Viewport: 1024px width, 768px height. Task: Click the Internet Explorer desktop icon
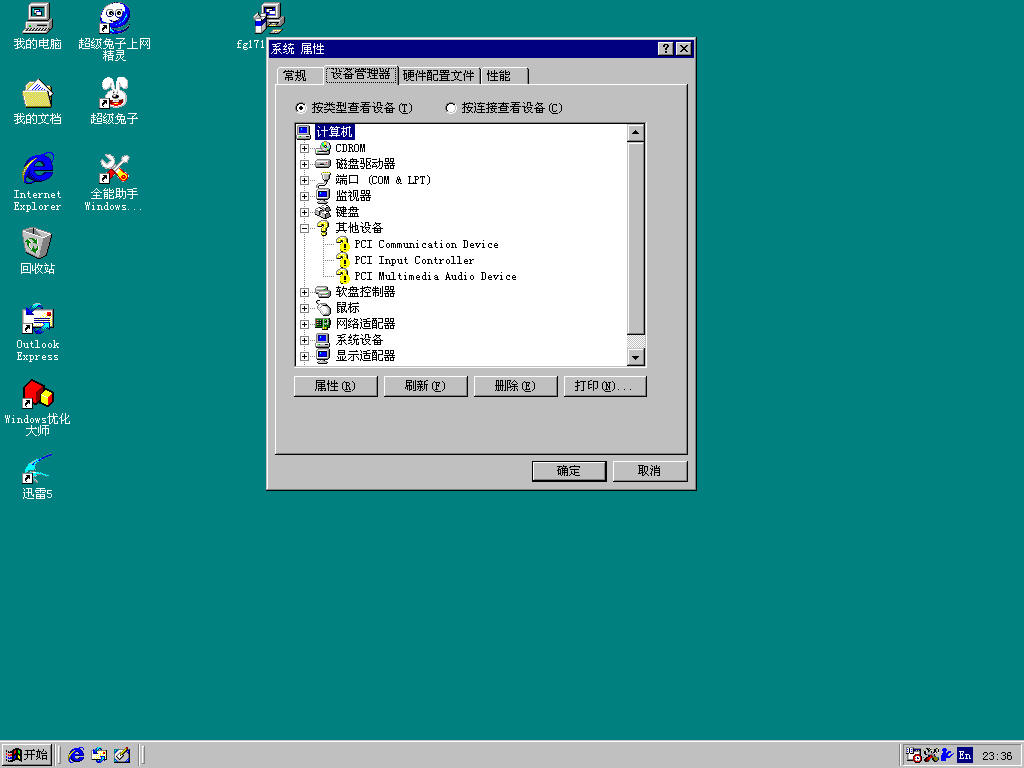tap(37, 182)
